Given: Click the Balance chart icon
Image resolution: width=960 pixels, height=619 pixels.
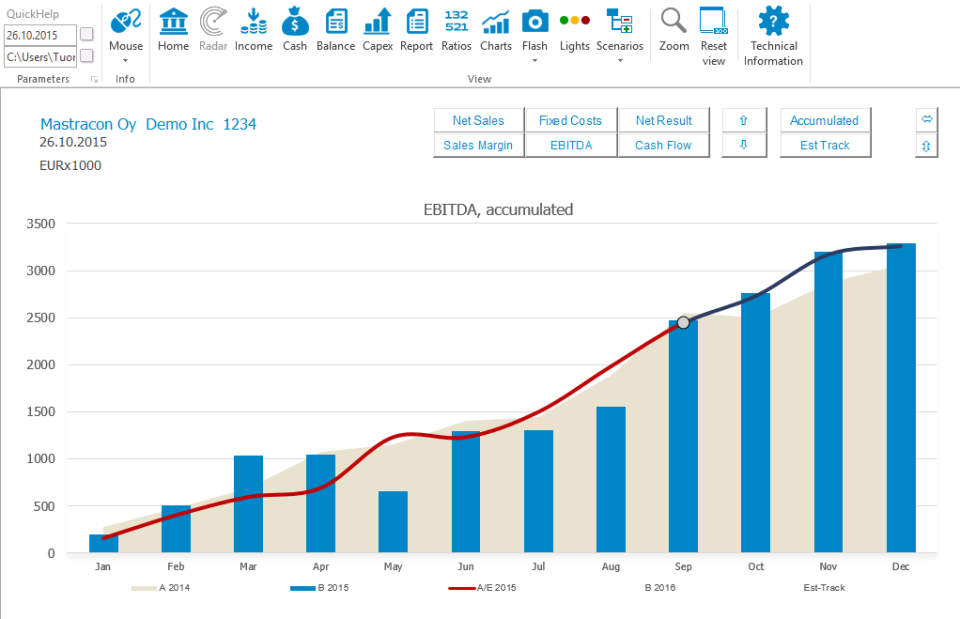Looking at the screenshot, I should 336,28.
